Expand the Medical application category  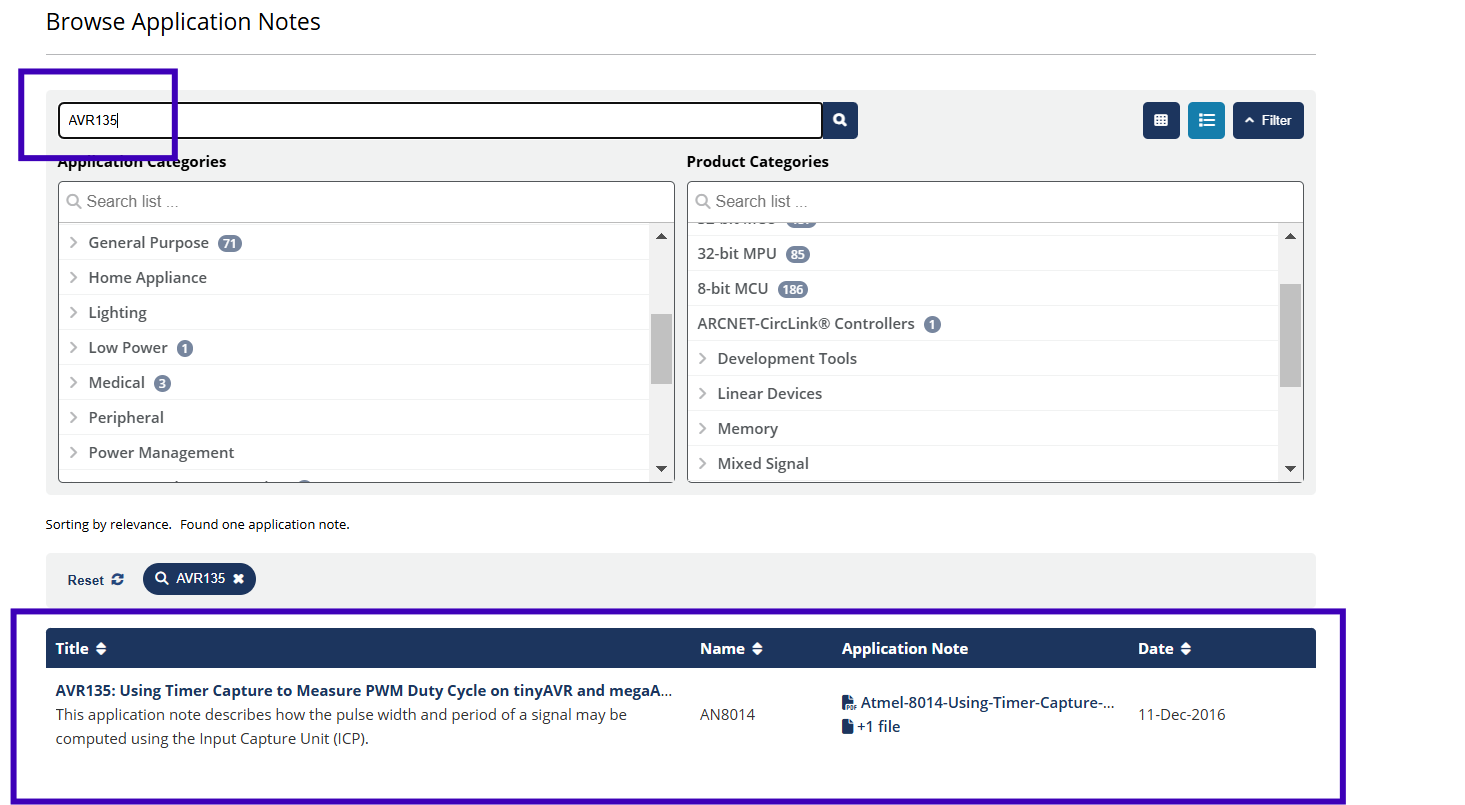click(73, 383)
